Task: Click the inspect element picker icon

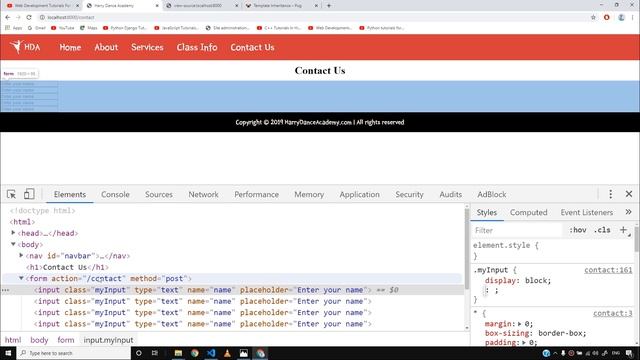Action: pos(11,194)
